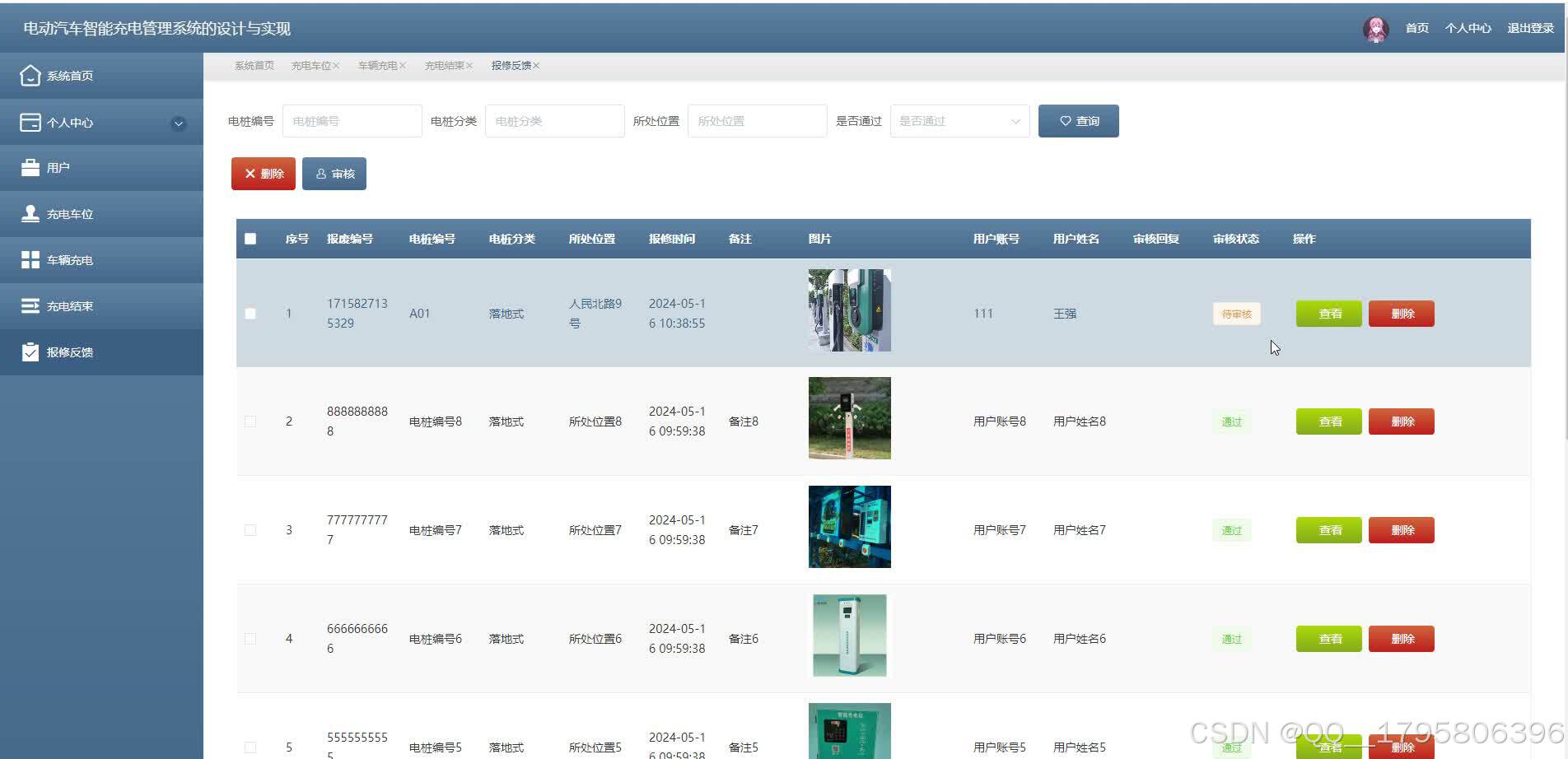Check the checkbox for row 2
Image resolution: width=1568 pixels, height=759 pixels.
click(250, 421)
